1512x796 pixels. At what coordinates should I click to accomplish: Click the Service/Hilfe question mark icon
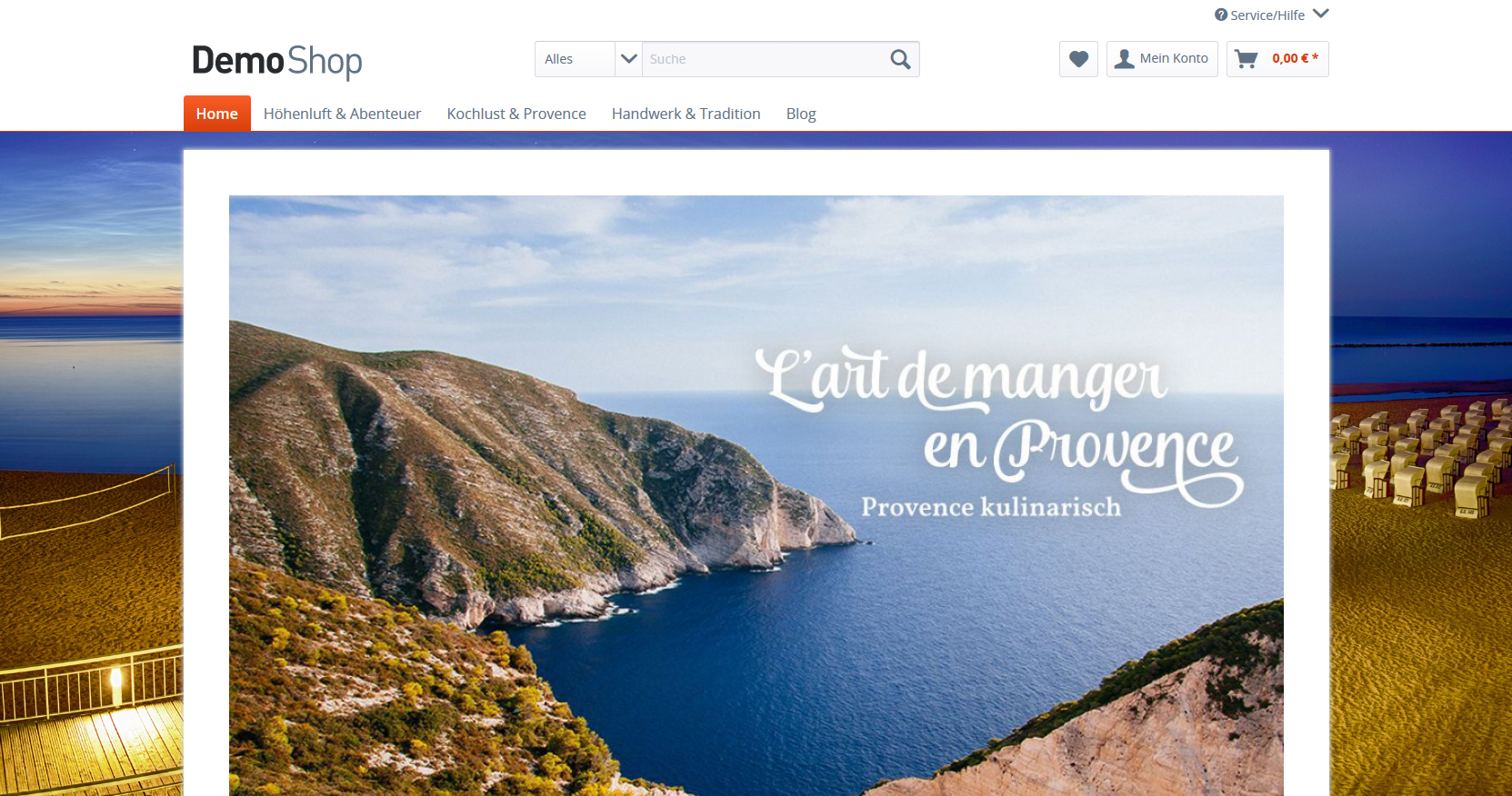1221,15
